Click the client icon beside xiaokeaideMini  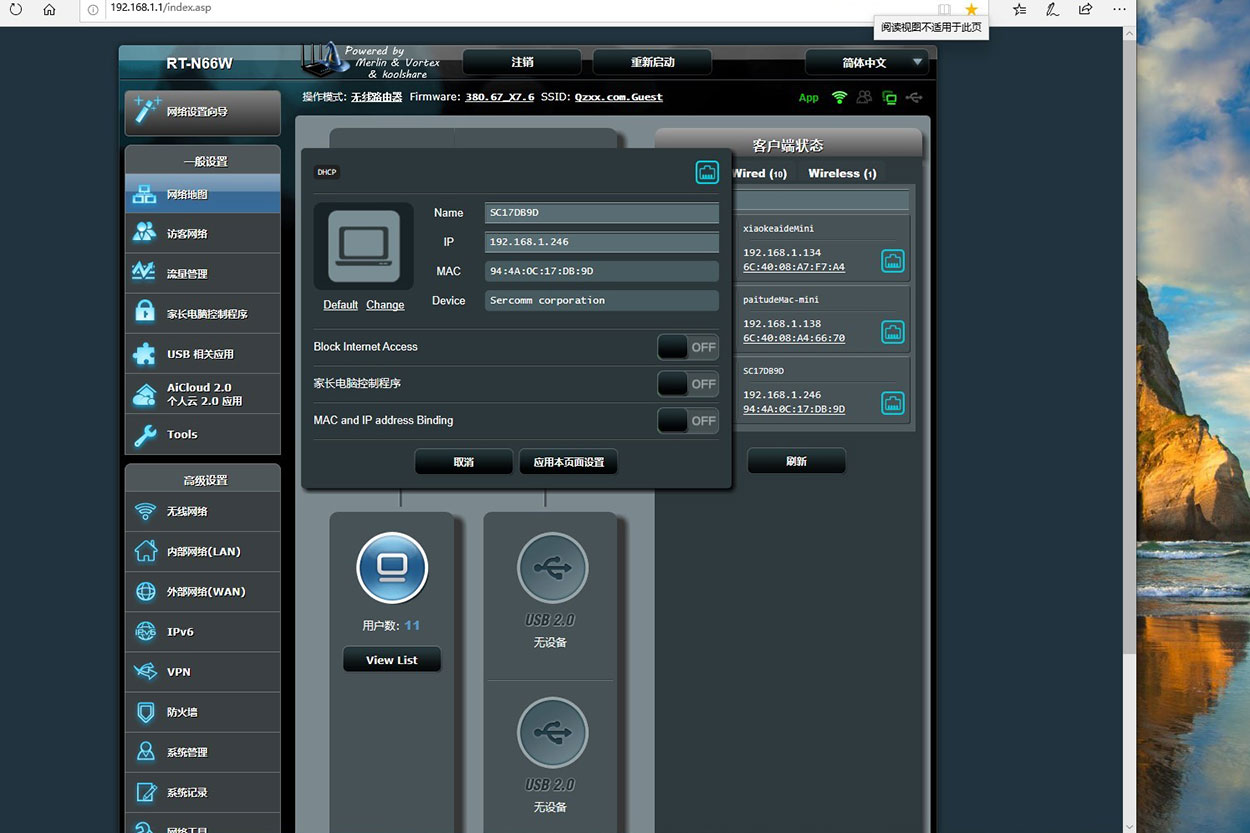click(892, 261)
